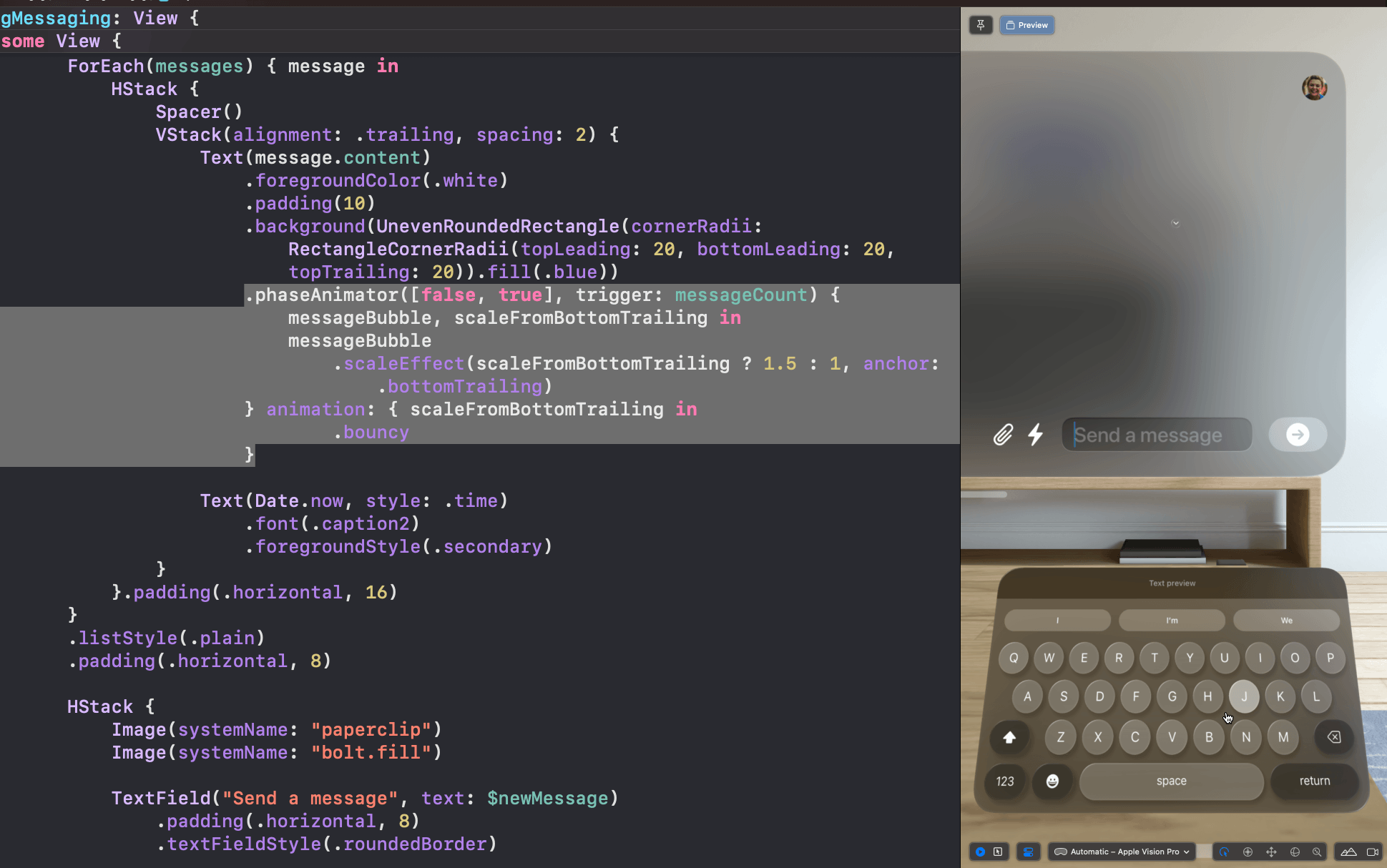The height and width of the screenshot is (868, 1387).
Task: Open the Text preview suggestion bar
Action: (x=1171, y=584)
